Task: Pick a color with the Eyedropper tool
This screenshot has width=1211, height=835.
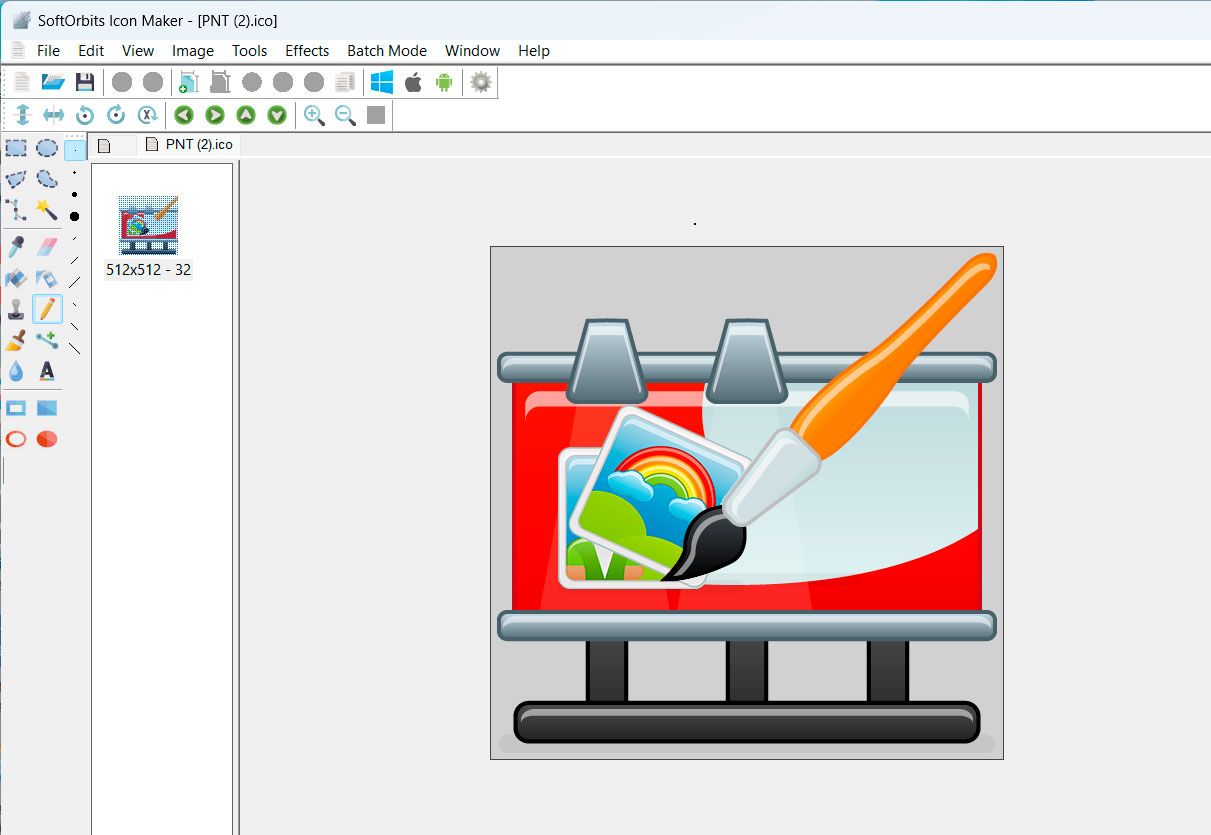Action: pyautogui.click(x=16, y=243)
